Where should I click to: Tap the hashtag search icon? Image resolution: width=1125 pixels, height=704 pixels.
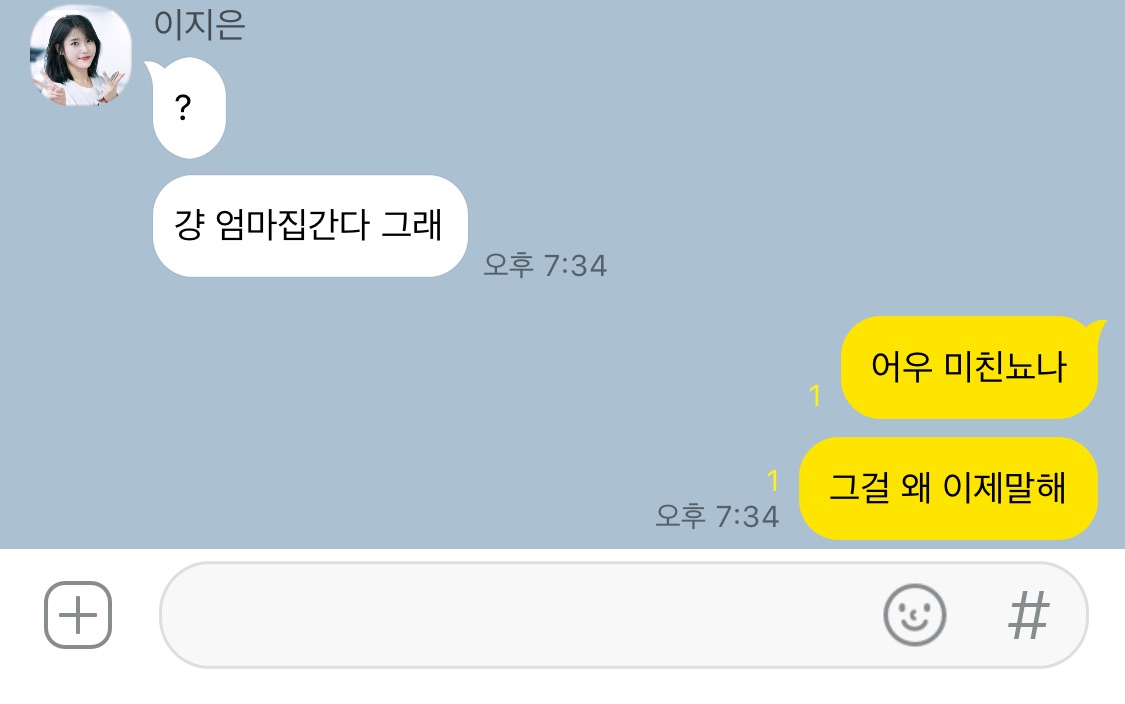[x=1029, y=615]
